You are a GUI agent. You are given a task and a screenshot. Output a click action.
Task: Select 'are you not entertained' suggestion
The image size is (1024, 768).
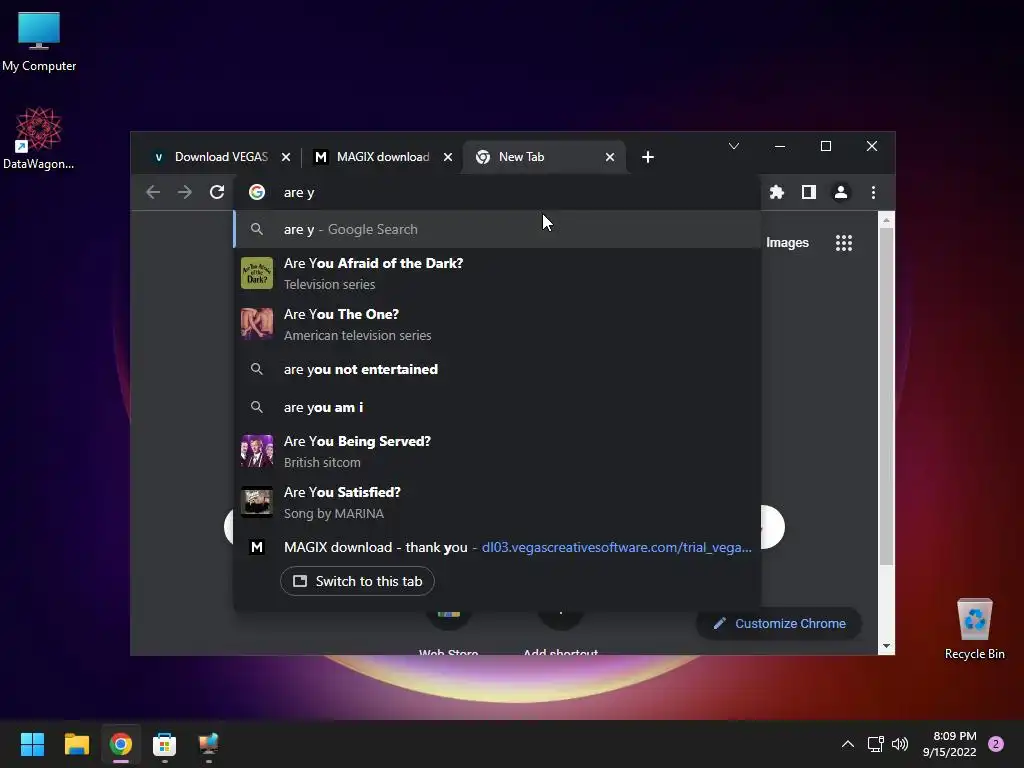click(x=497, y=369)
